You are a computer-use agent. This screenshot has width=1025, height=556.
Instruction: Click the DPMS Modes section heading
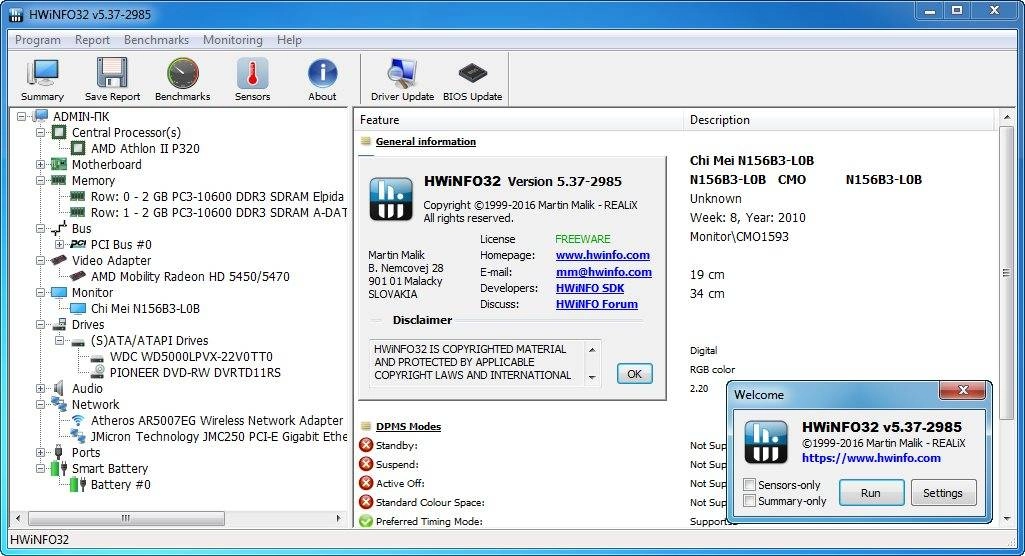(x=409, y=427)
